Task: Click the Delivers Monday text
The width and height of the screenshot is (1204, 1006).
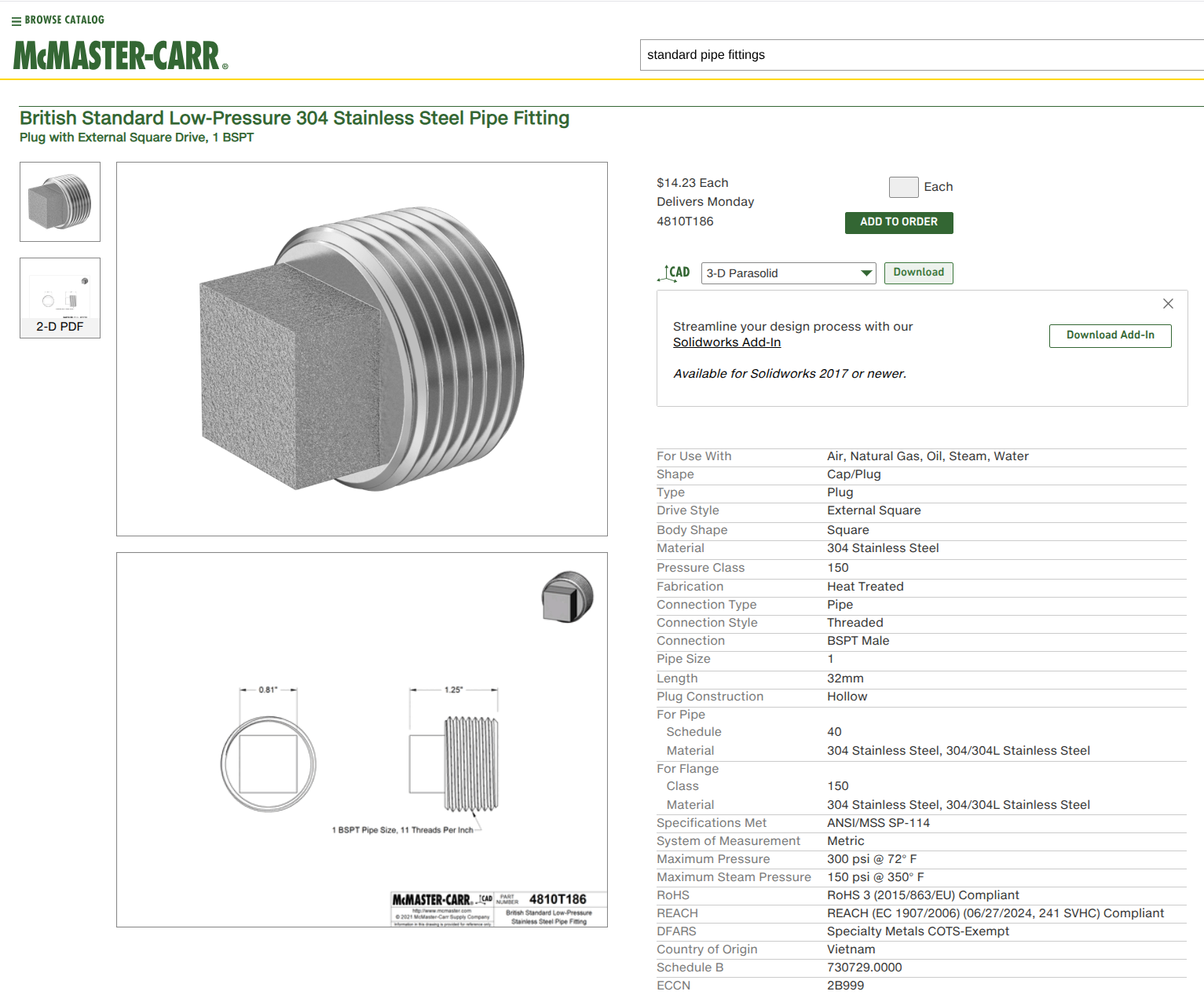Action: pyautogui.click(x=705, y=202)
